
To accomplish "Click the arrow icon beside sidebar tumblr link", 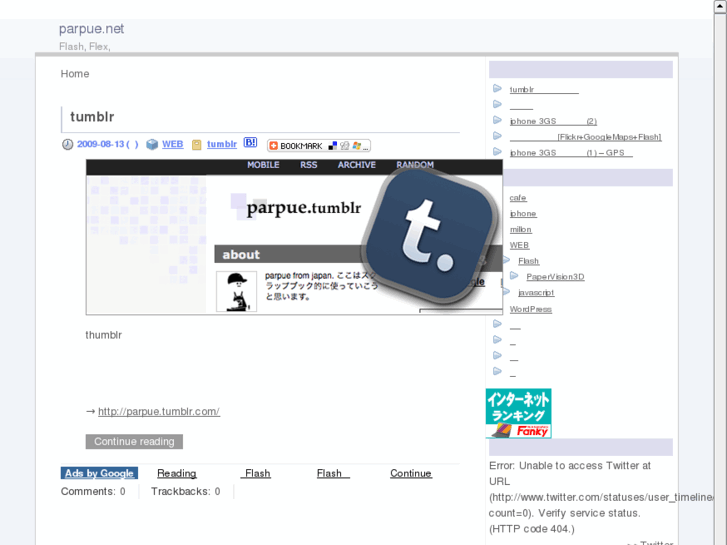I will click(497, 88).
